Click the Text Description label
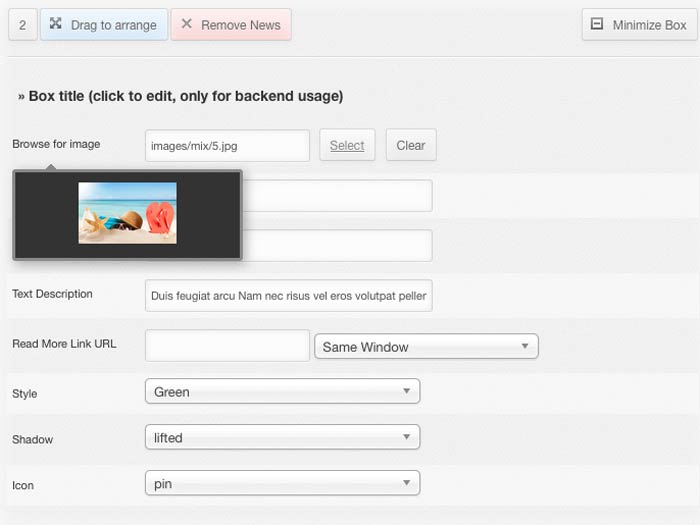The width and height of the screenshot is (700, 525). (52, 294)
